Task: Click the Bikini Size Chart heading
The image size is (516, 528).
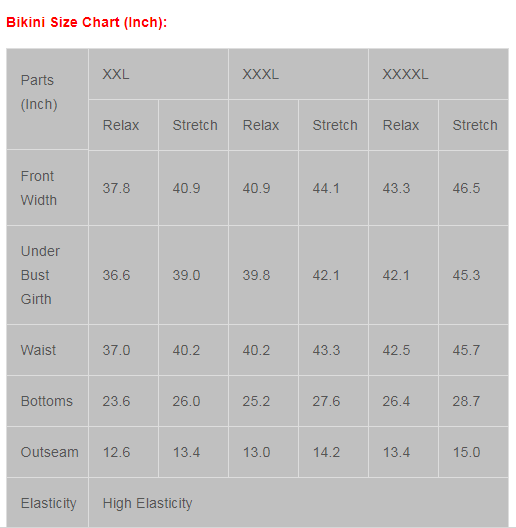Action: (87, 23)
